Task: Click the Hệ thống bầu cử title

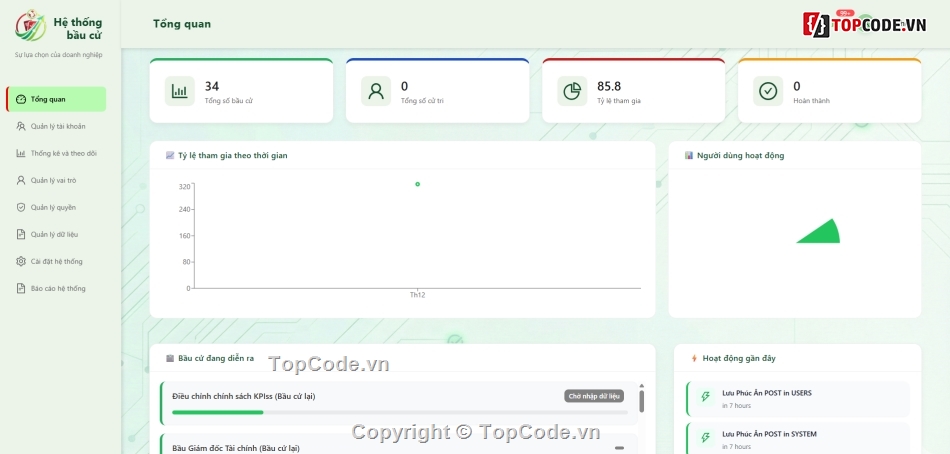Action: pyautogui.click(x=78, y=28)
